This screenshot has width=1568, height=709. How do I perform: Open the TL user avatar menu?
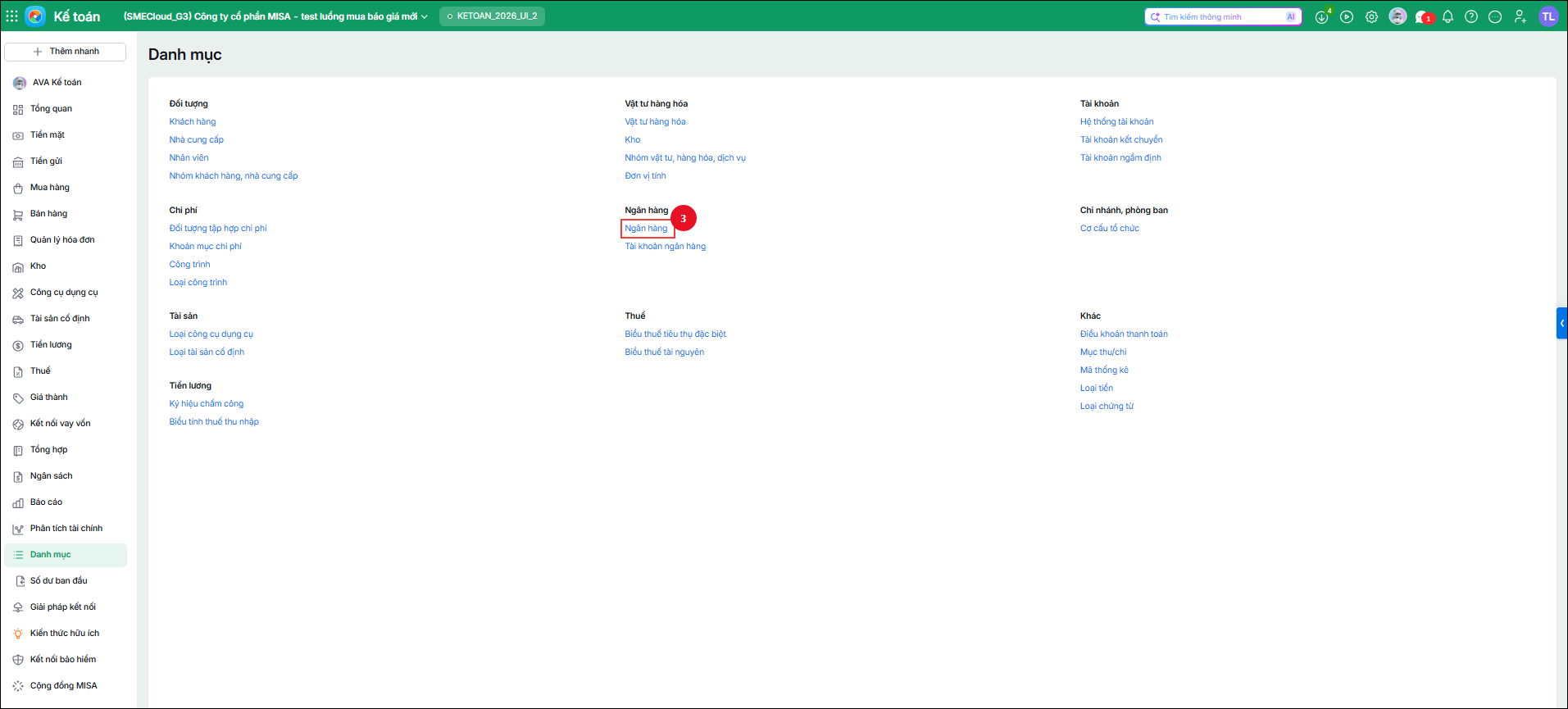1548,16
